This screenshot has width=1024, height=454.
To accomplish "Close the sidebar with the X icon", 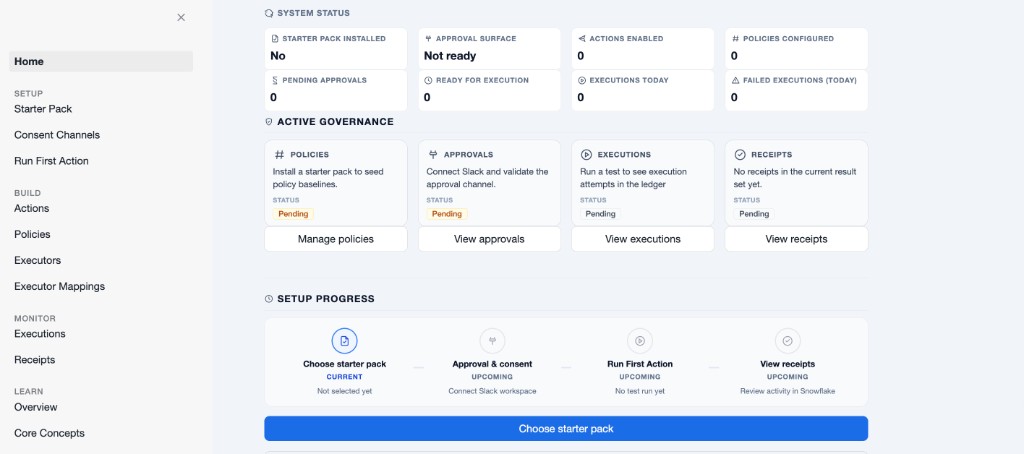I will click(x=181, y=18).
